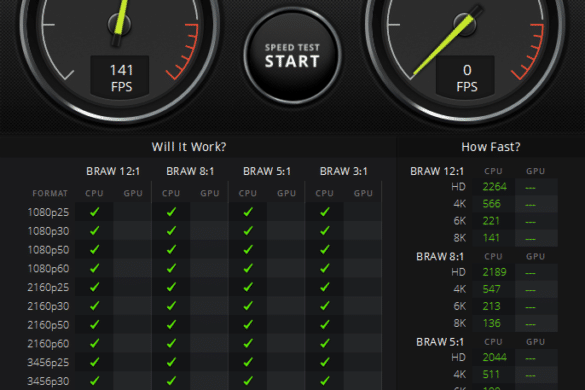Click the BRAW 5:1 heading in How Fast
This screenshot has height=390, width=585.
pos(440,342)
